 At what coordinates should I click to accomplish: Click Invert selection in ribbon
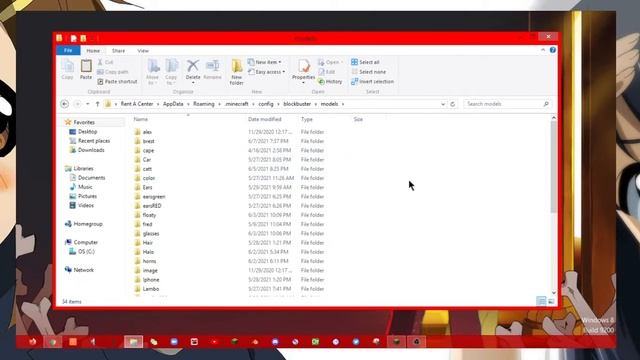pyautogui.click(x=372, y=82)
